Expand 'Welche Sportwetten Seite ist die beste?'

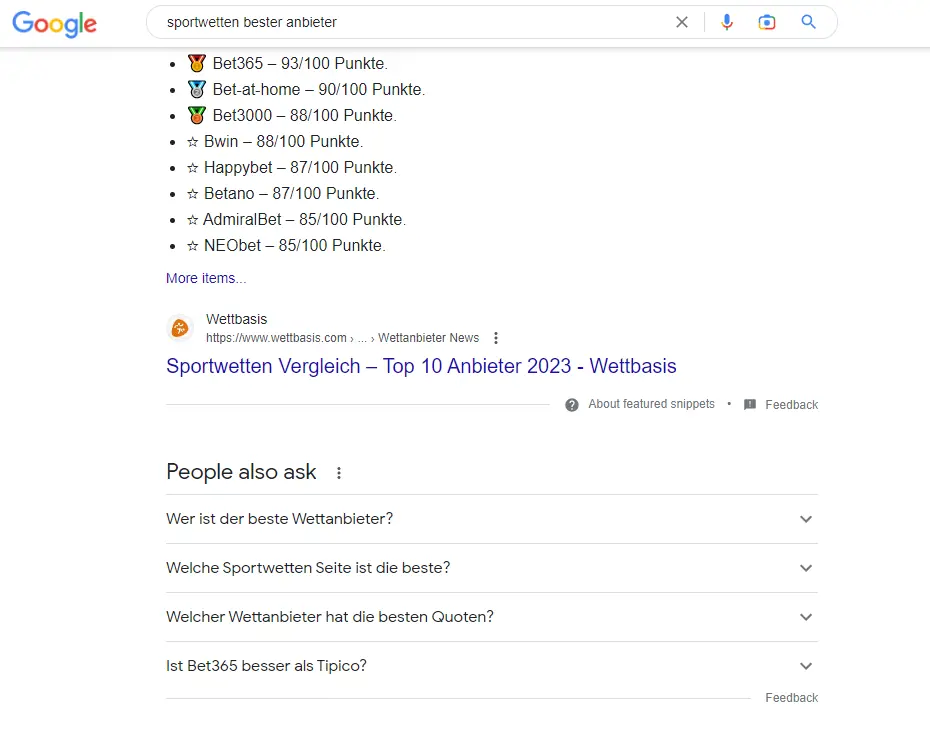click(x=492, y=568)
